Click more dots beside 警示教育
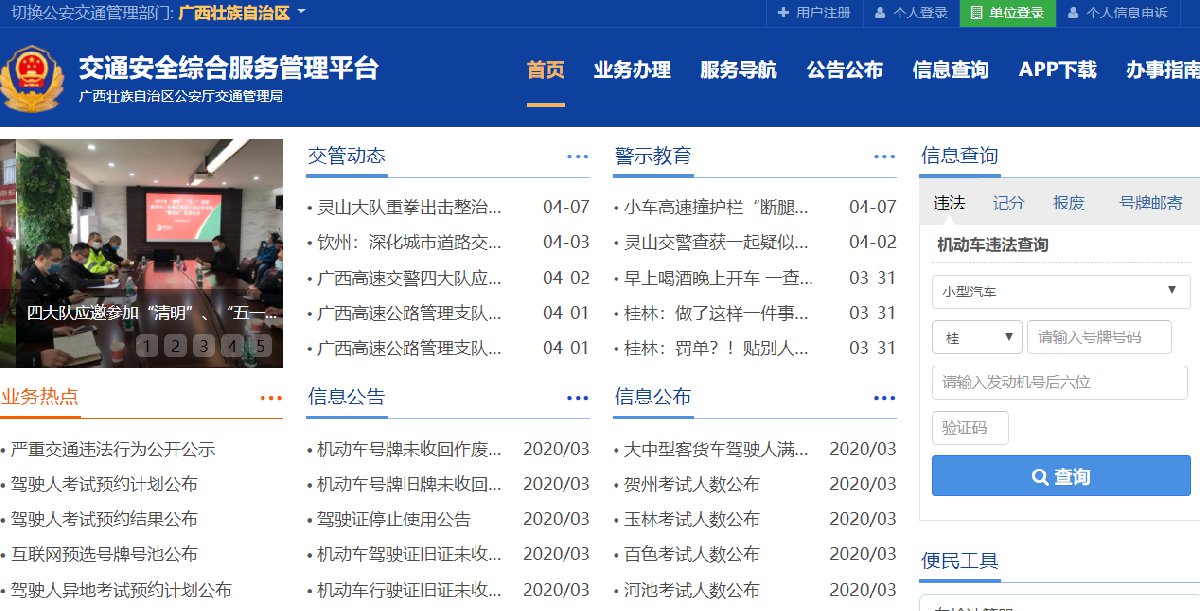 pyautogui.click(x=884, y=157)
